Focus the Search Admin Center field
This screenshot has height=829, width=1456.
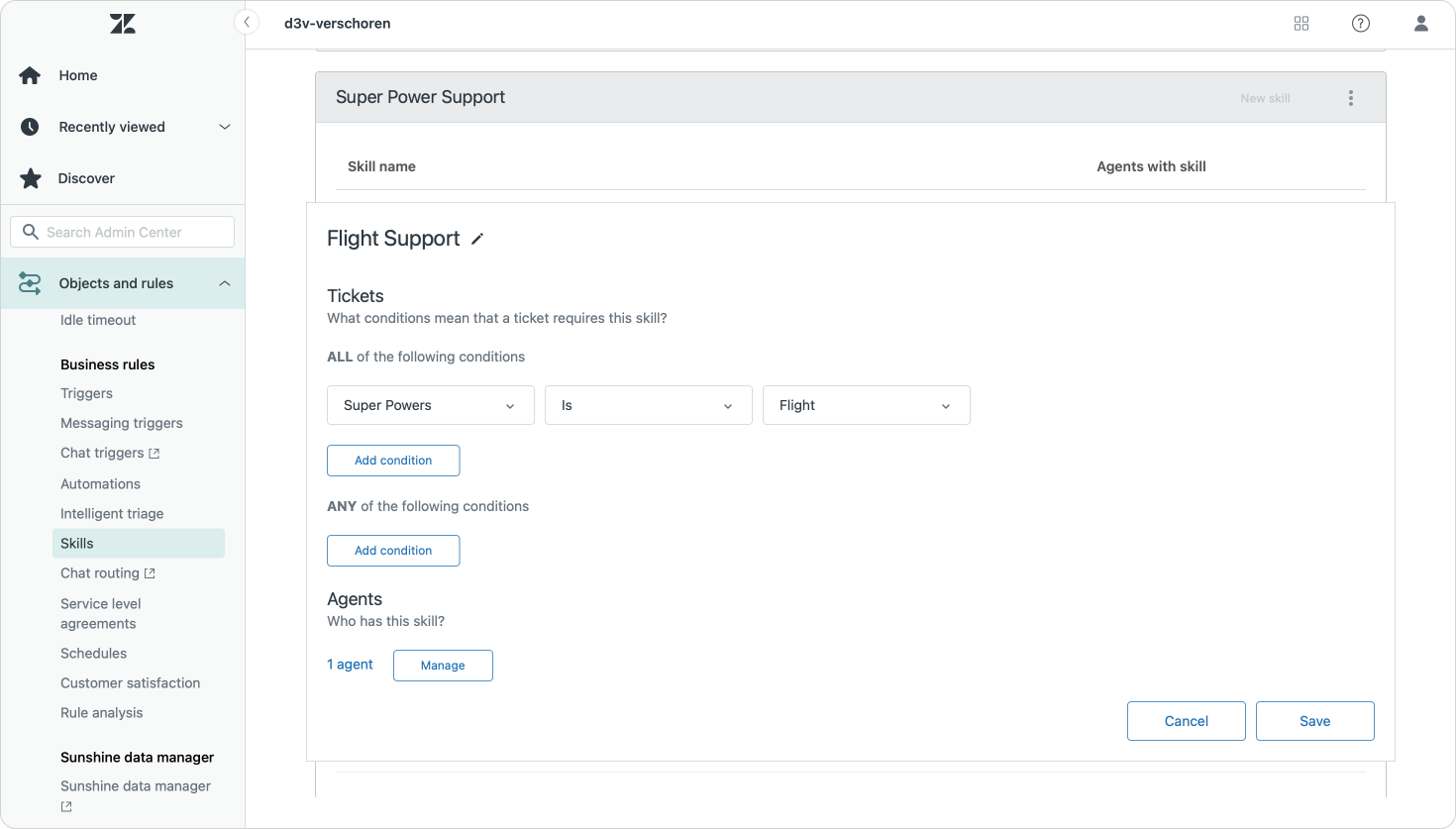pos(123,232)
